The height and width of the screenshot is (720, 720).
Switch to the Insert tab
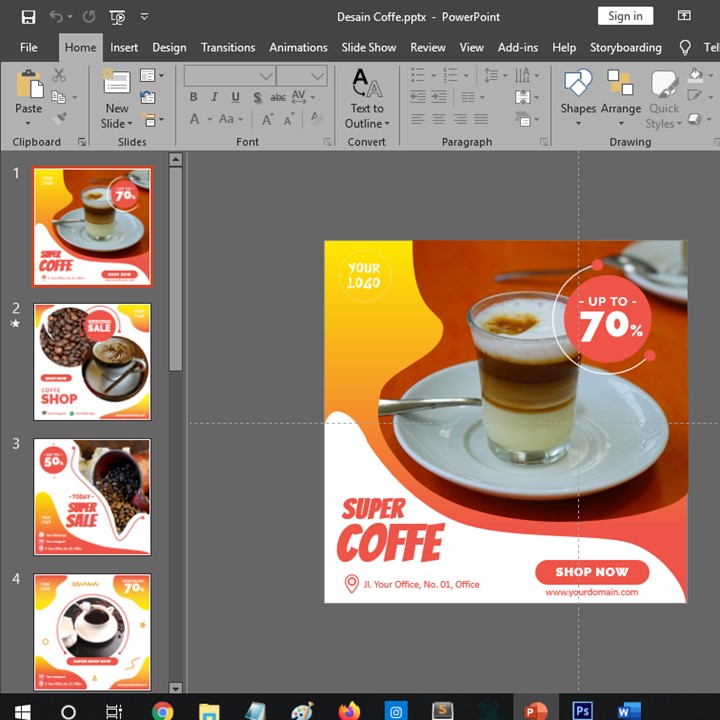tap(124, 47)
